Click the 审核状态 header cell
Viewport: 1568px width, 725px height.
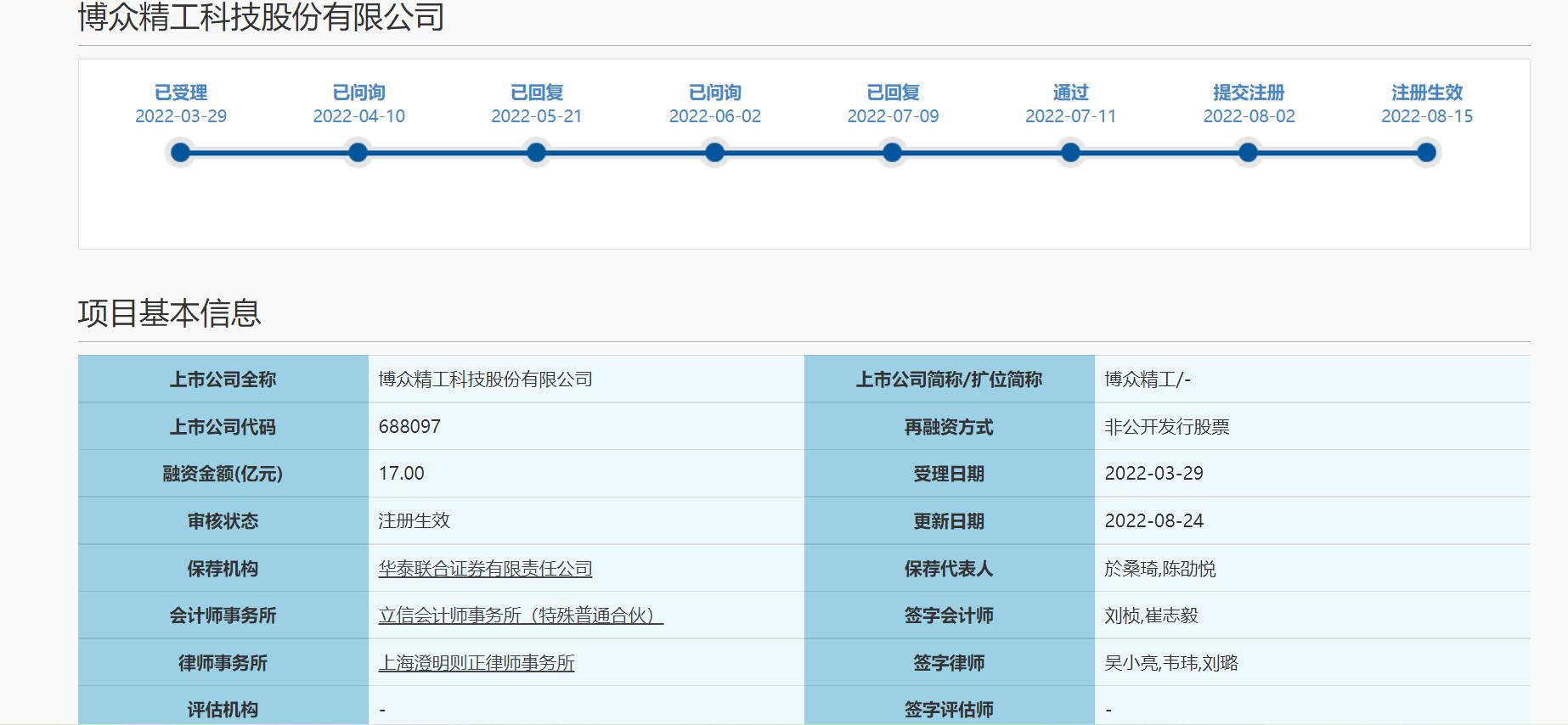pos(223,521)
